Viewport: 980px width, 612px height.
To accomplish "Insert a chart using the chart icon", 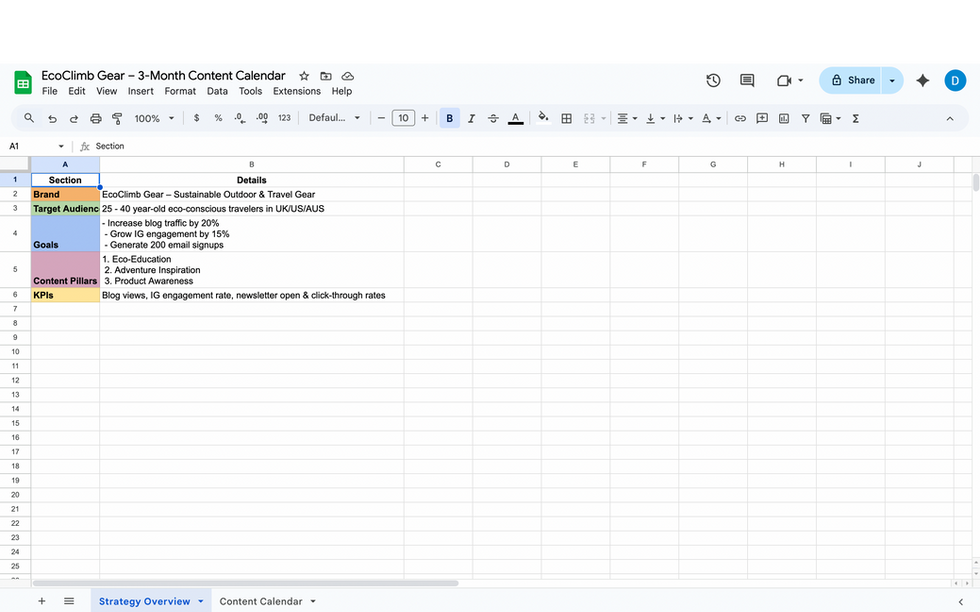I will pos(786,117).
